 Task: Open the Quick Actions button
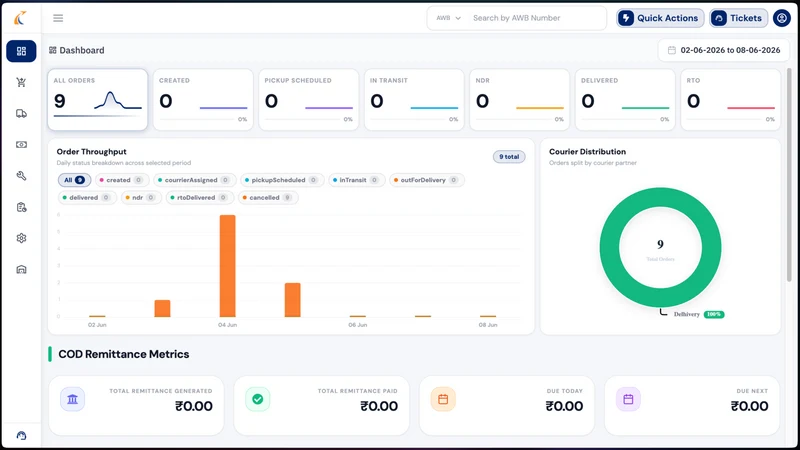click(x=660, y=18)
